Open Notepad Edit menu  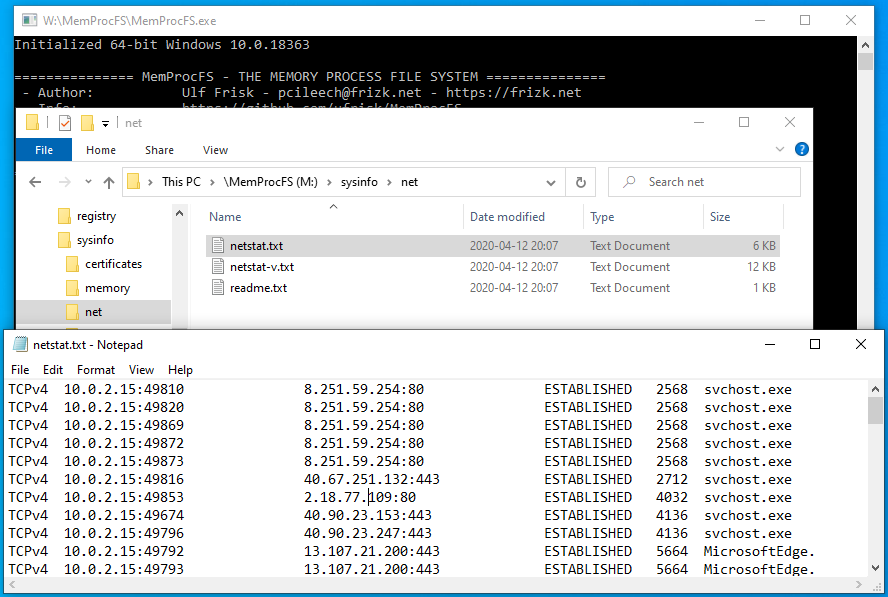pos(53,370)
